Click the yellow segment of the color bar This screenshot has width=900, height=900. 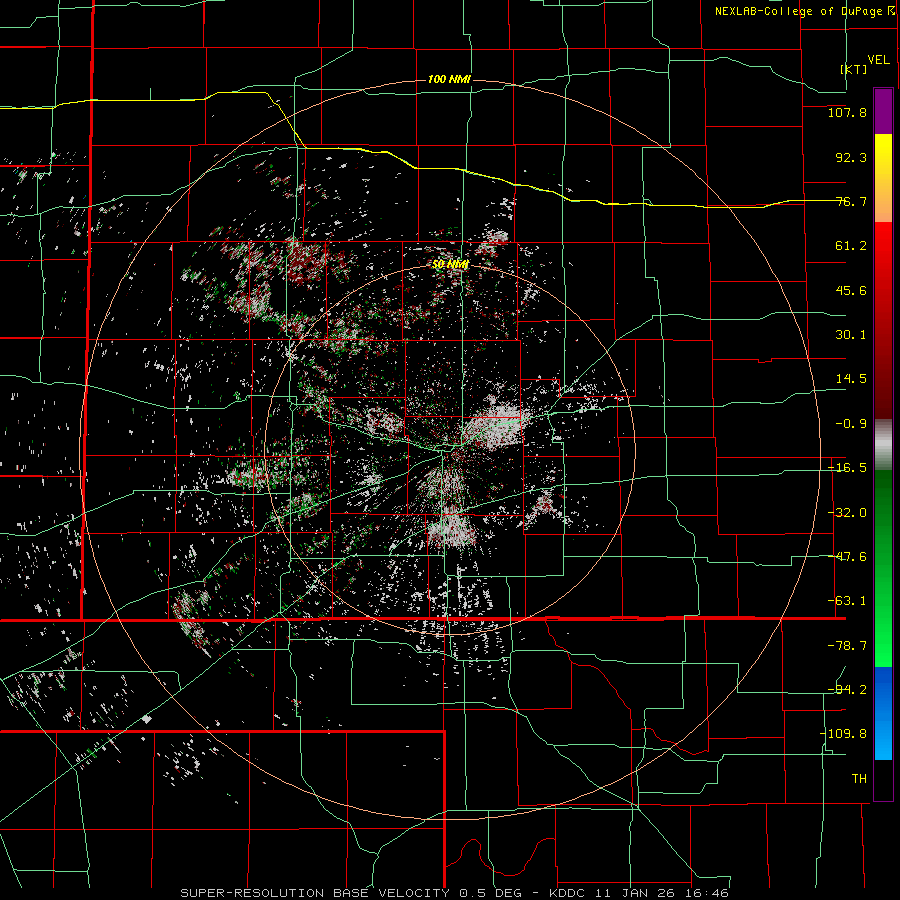pos(883,178)
